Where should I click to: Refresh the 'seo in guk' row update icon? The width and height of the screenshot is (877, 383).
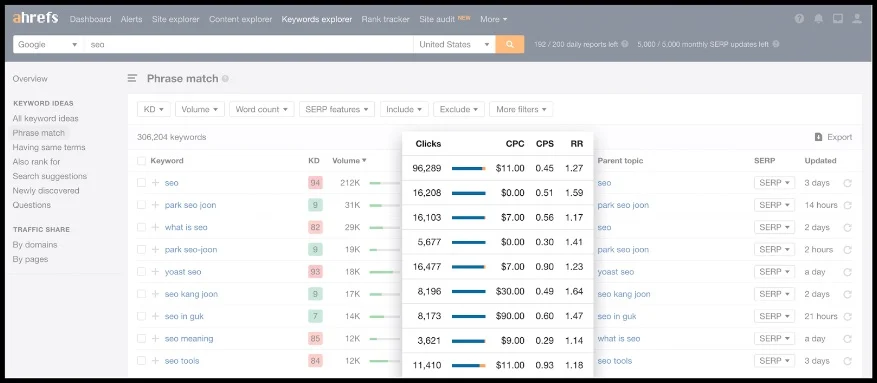tap(847, 316)
